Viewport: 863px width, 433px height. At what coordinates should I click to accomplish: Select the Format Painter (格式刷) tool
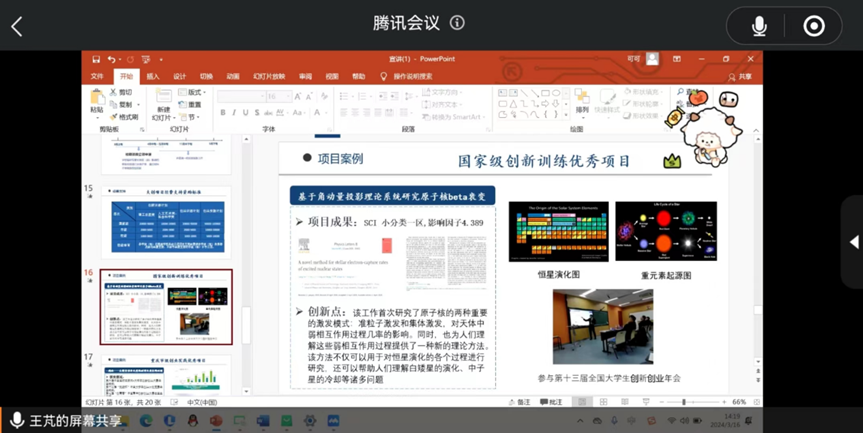pos(126,117)
